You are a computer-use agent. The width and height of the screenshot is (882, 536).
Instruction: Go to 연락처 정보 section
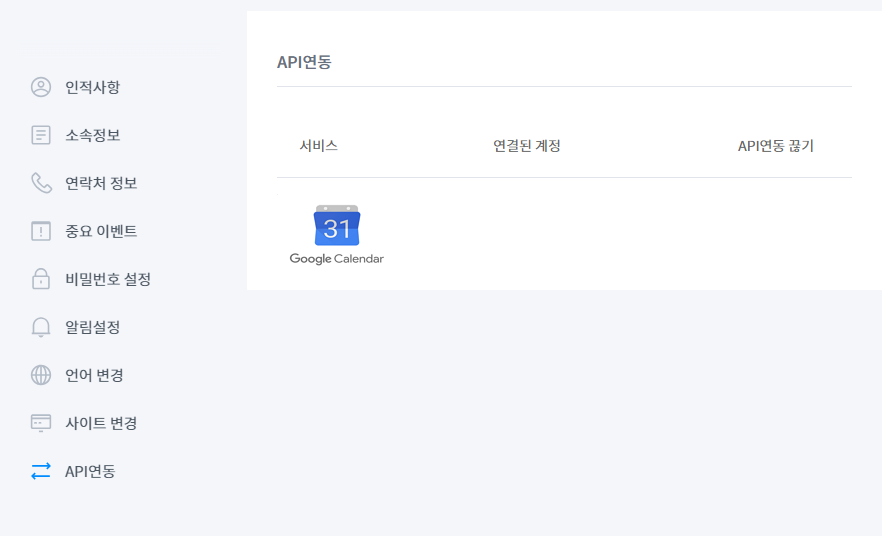click(101, 183)
